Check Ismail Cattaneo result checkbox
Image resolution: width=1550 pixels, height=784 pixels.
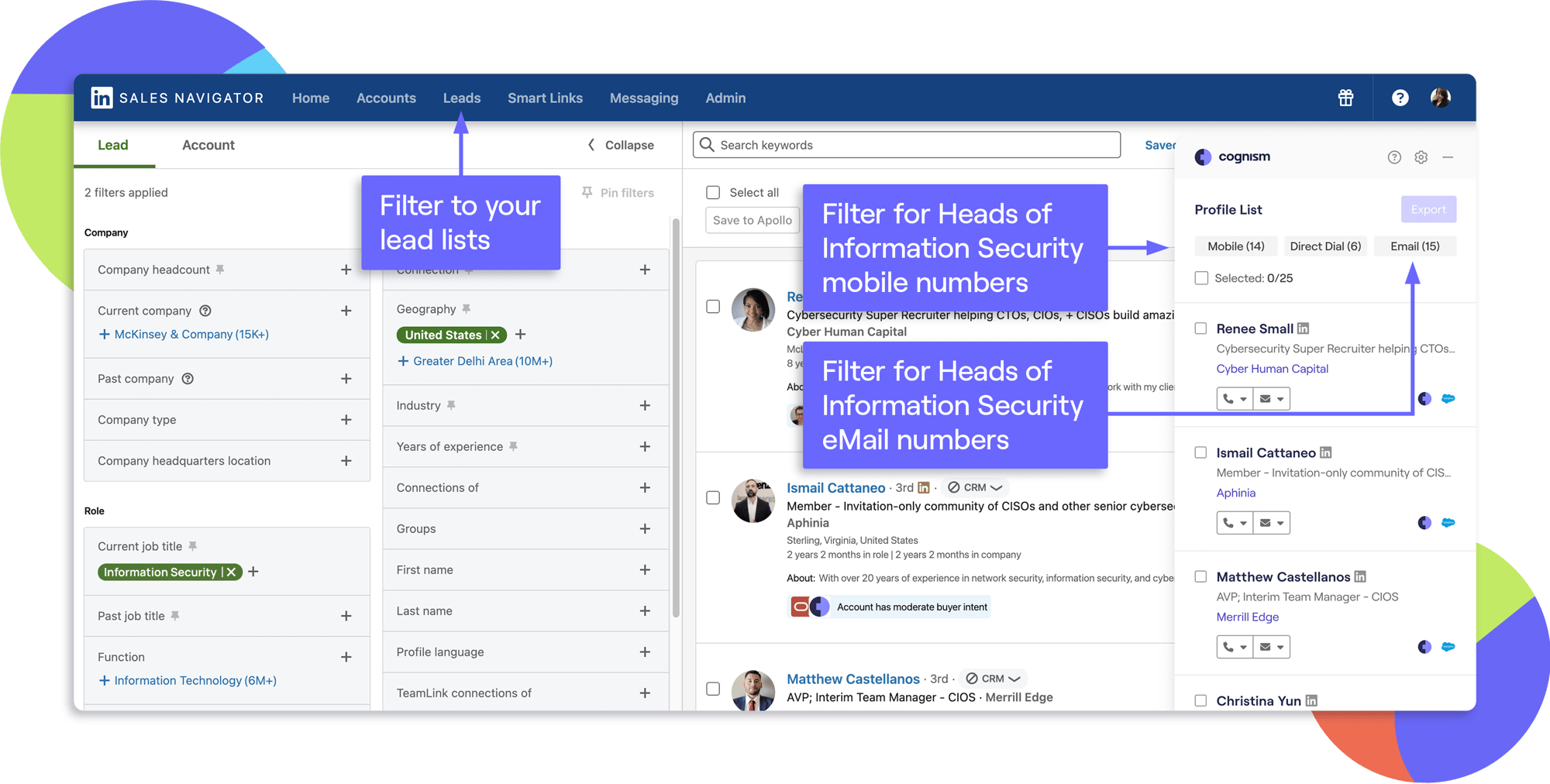tap(713, 497)
